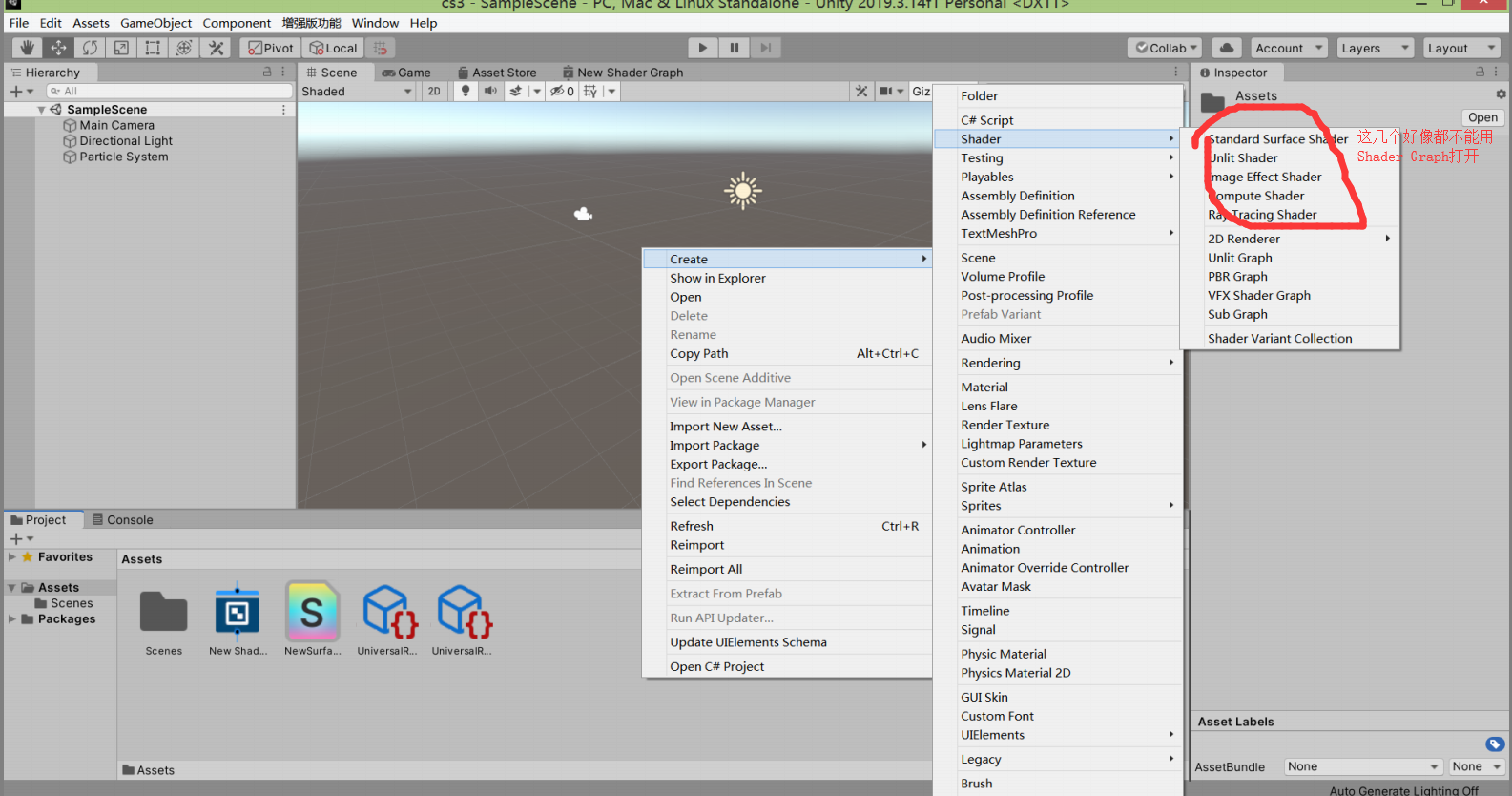This screenshot has height=796, width=1512.
Task: Expand Packages folder in Project
Action: (12, 618)
